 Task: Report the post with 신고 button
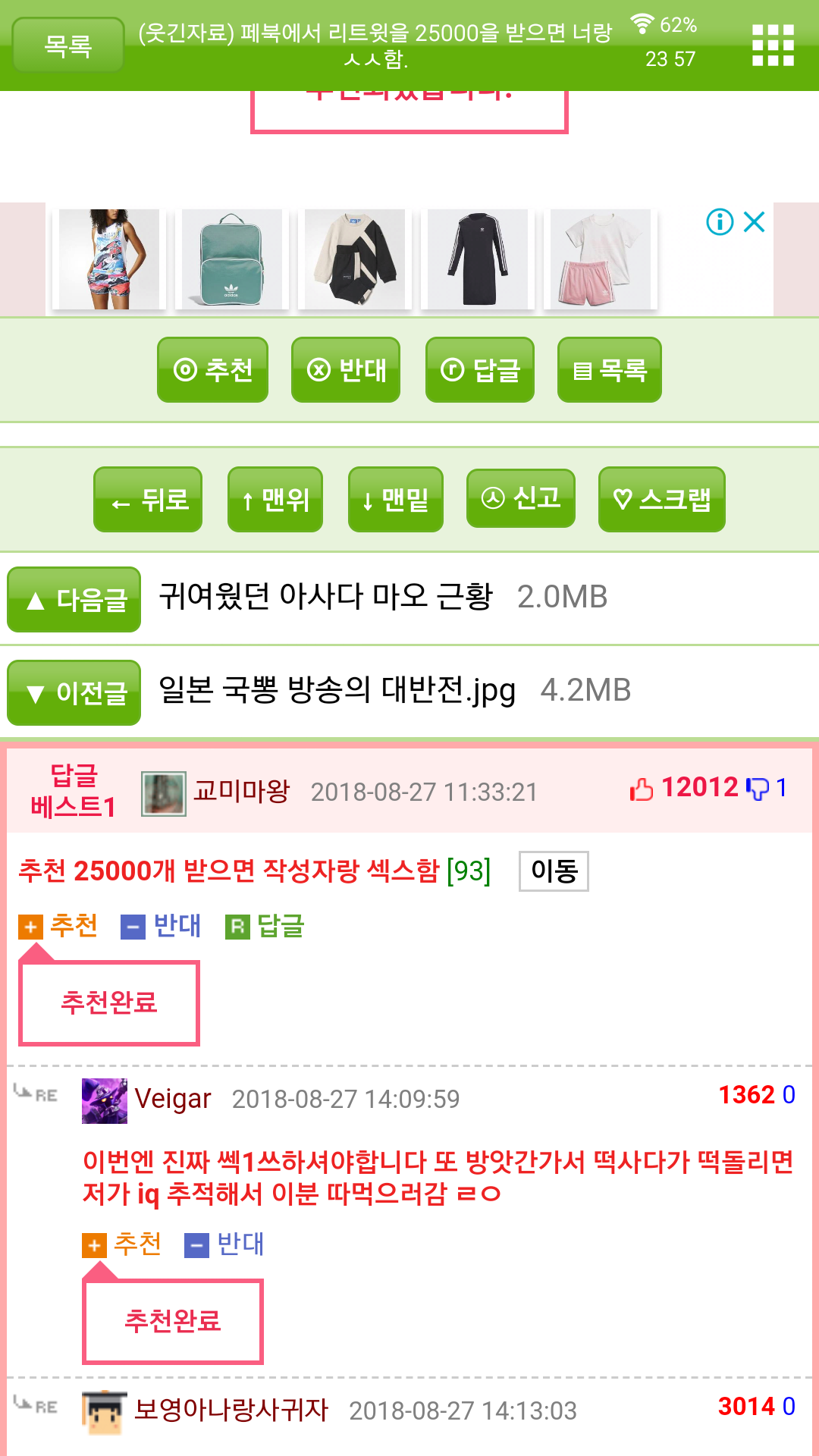pos(521,497)
